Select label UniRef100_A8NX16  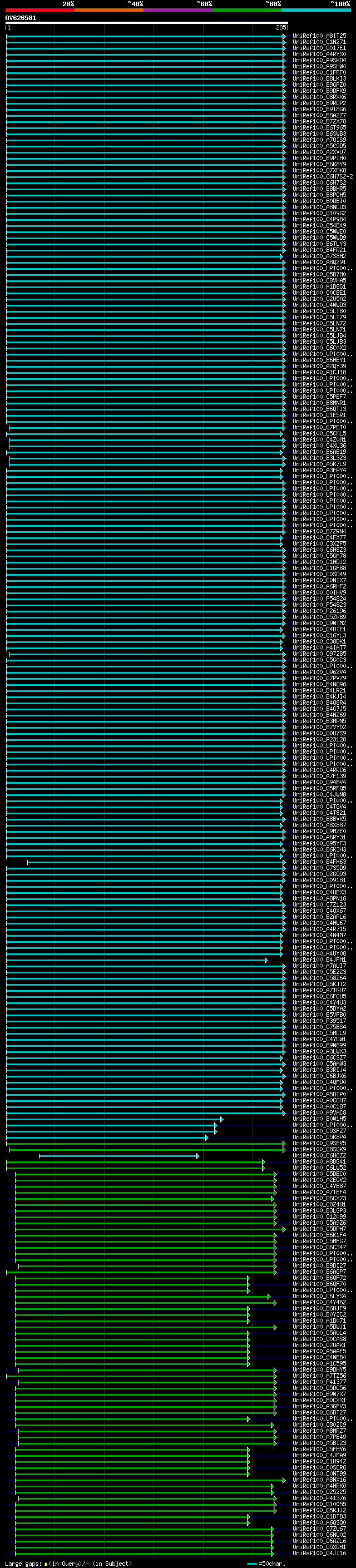click(x=319, y=1480)
